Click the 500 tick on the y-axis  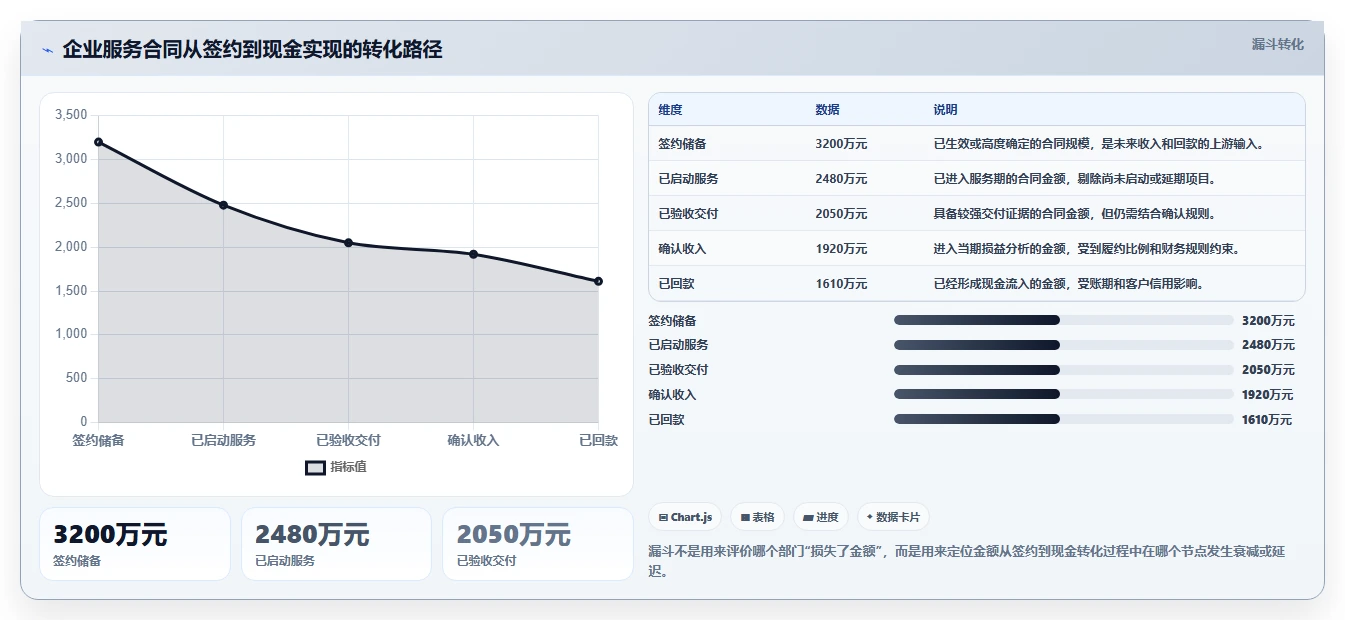[x=77, y=378]
